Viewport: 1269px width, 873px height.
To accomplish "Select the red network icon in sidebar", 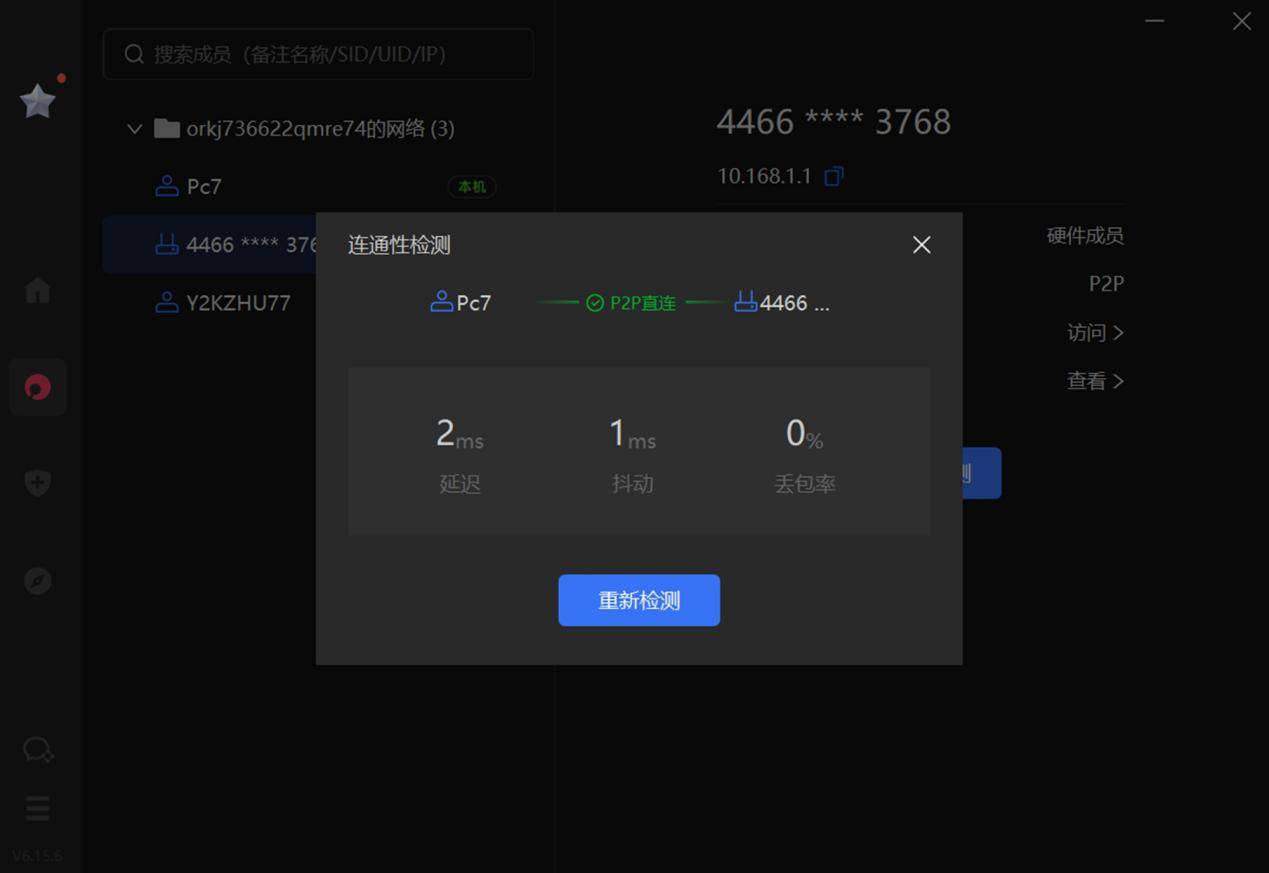I will click(38, 387).
